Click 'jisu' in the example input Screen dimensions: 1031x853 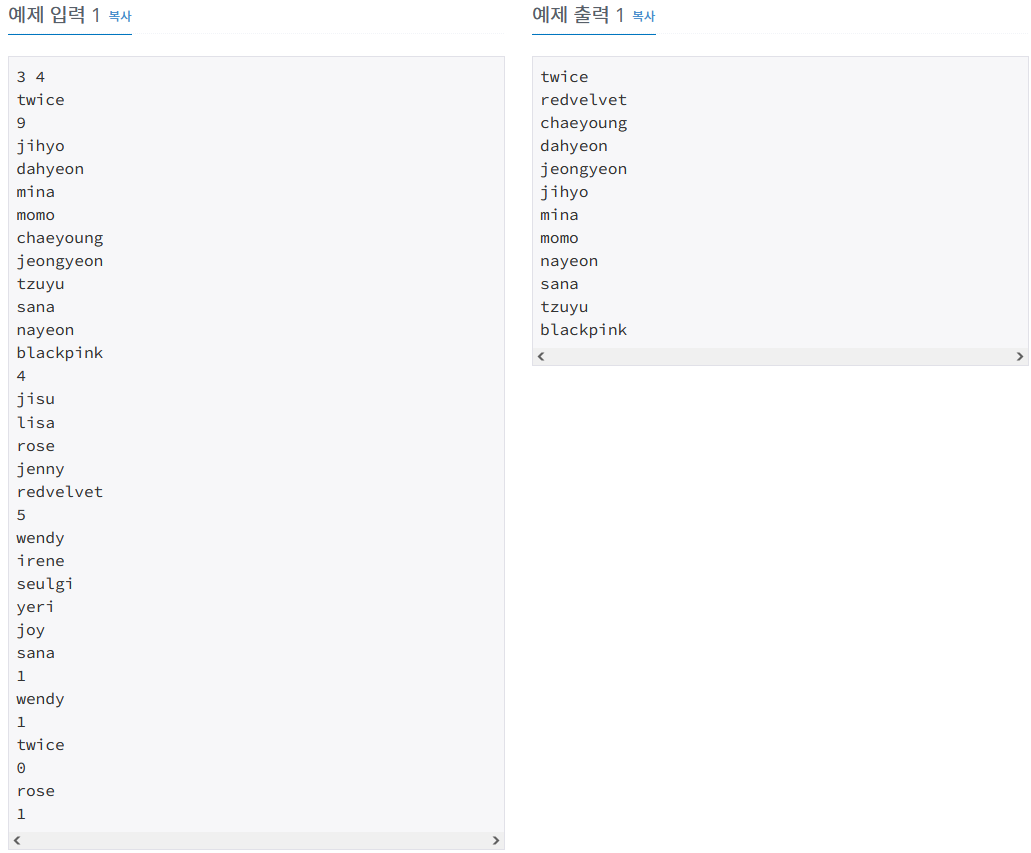click(x=36, y=399)
